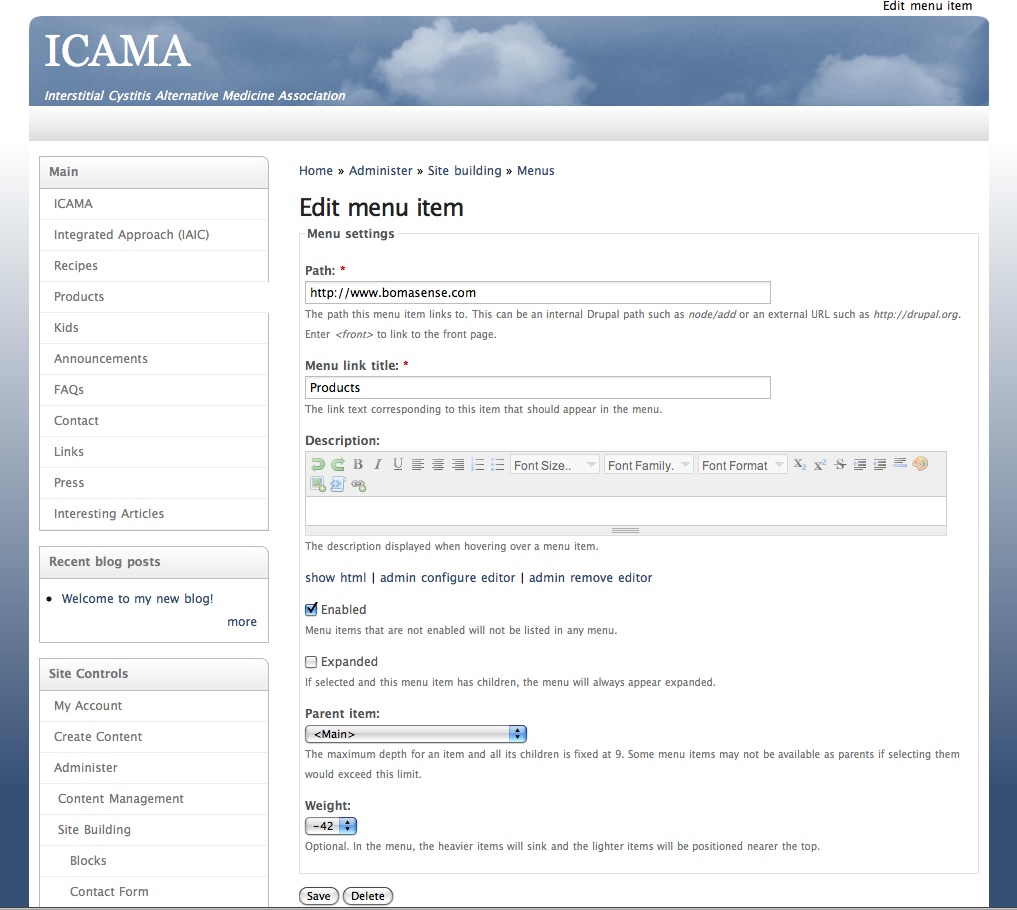
Task: Apply italic formatting in the editor toolbar
Action: [x=377, y=463]
